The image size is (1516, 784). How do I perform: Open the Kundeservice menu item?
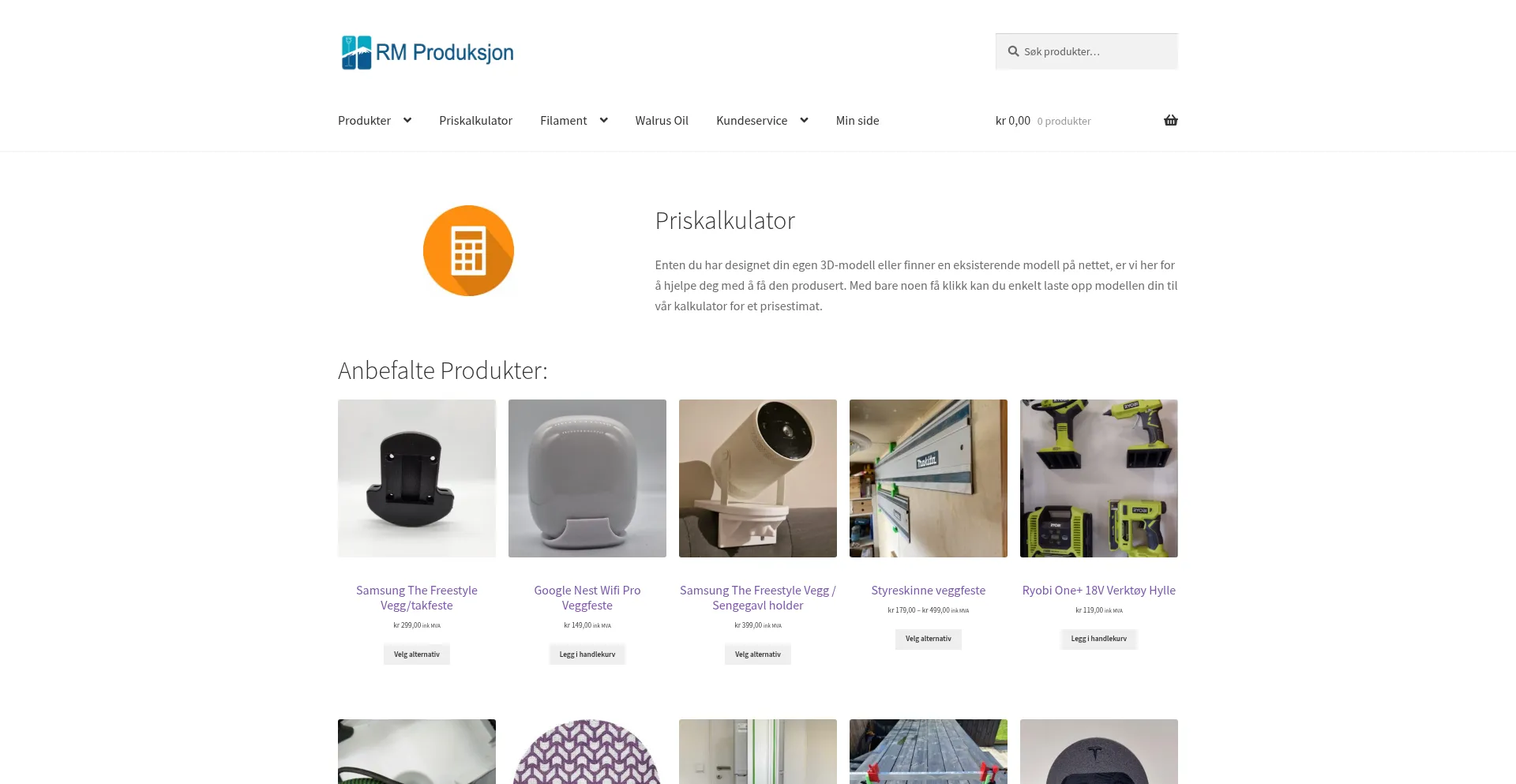coord(752,121)
